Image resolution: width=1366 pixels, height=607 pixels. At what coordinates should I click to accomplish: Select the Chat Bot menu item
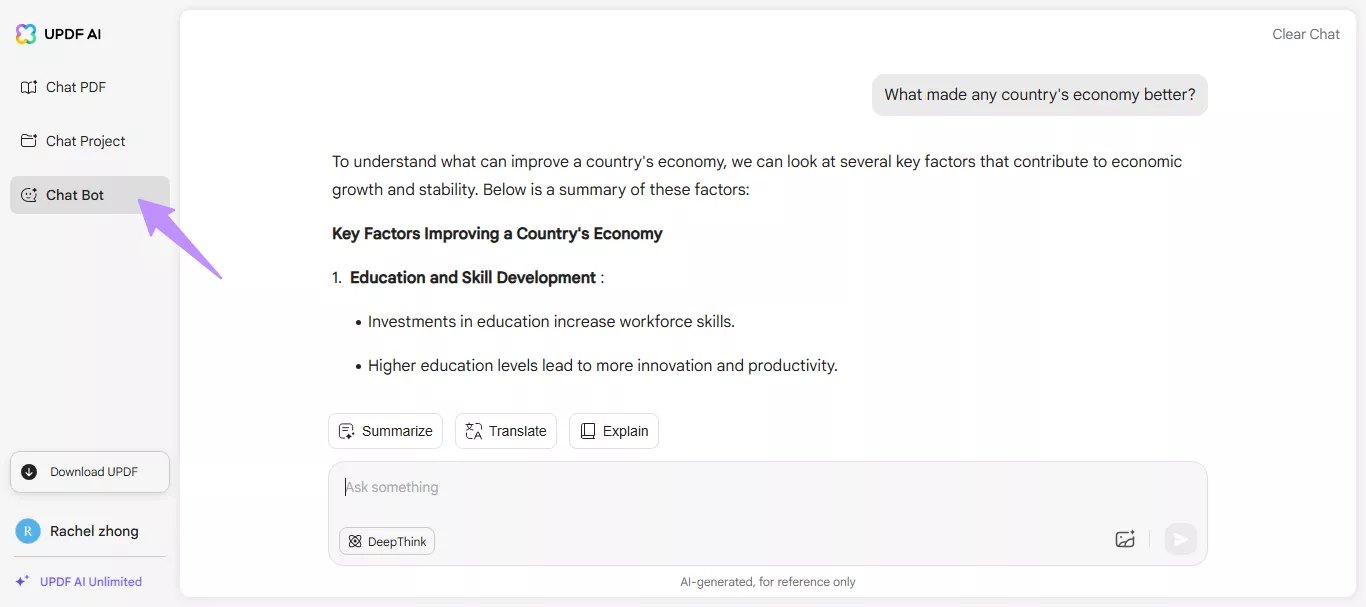click(90, 195)
